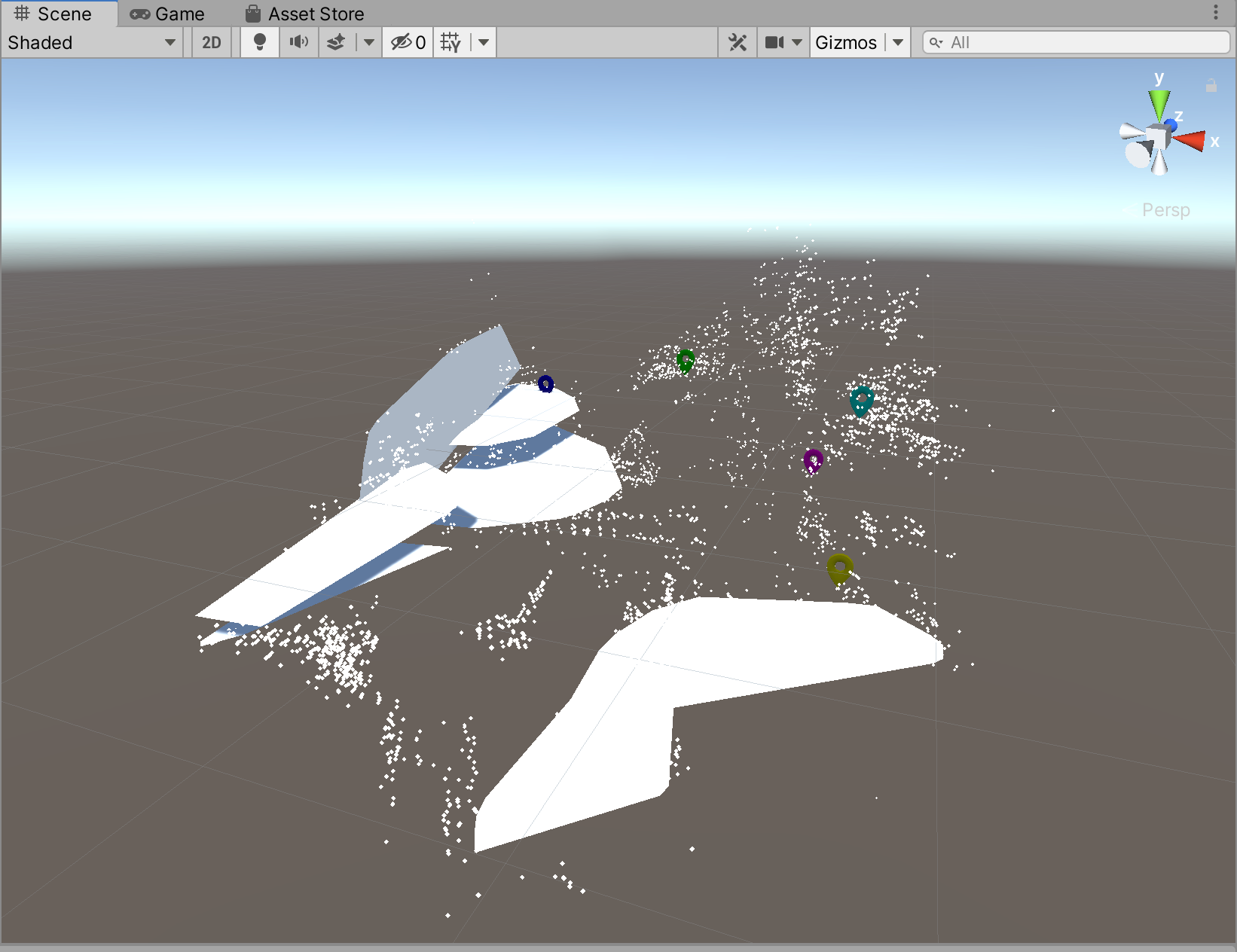Open the Gizmos dropdown arrow

tap(898, 42)
